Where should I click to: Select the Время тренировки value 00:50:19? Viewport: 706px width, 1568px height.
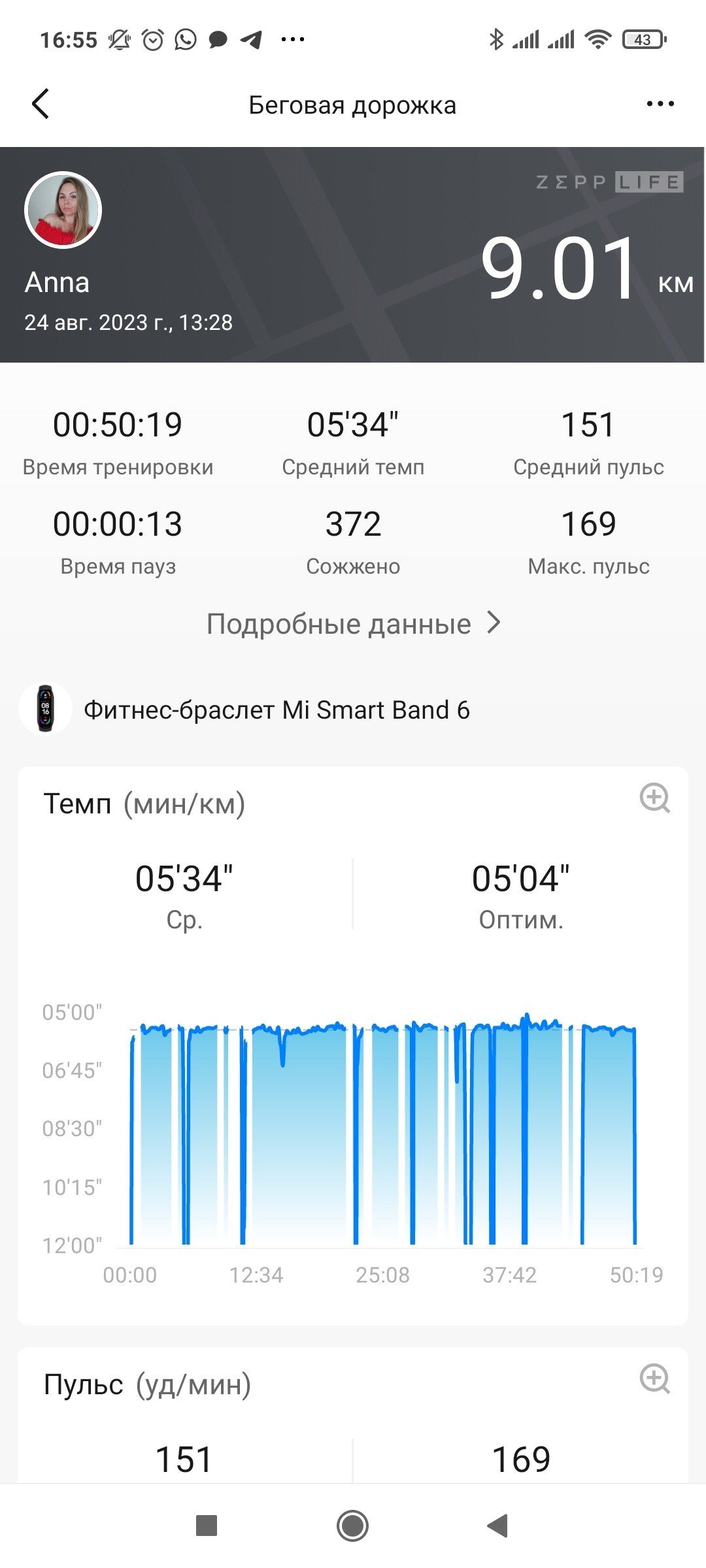pos(118,425)
